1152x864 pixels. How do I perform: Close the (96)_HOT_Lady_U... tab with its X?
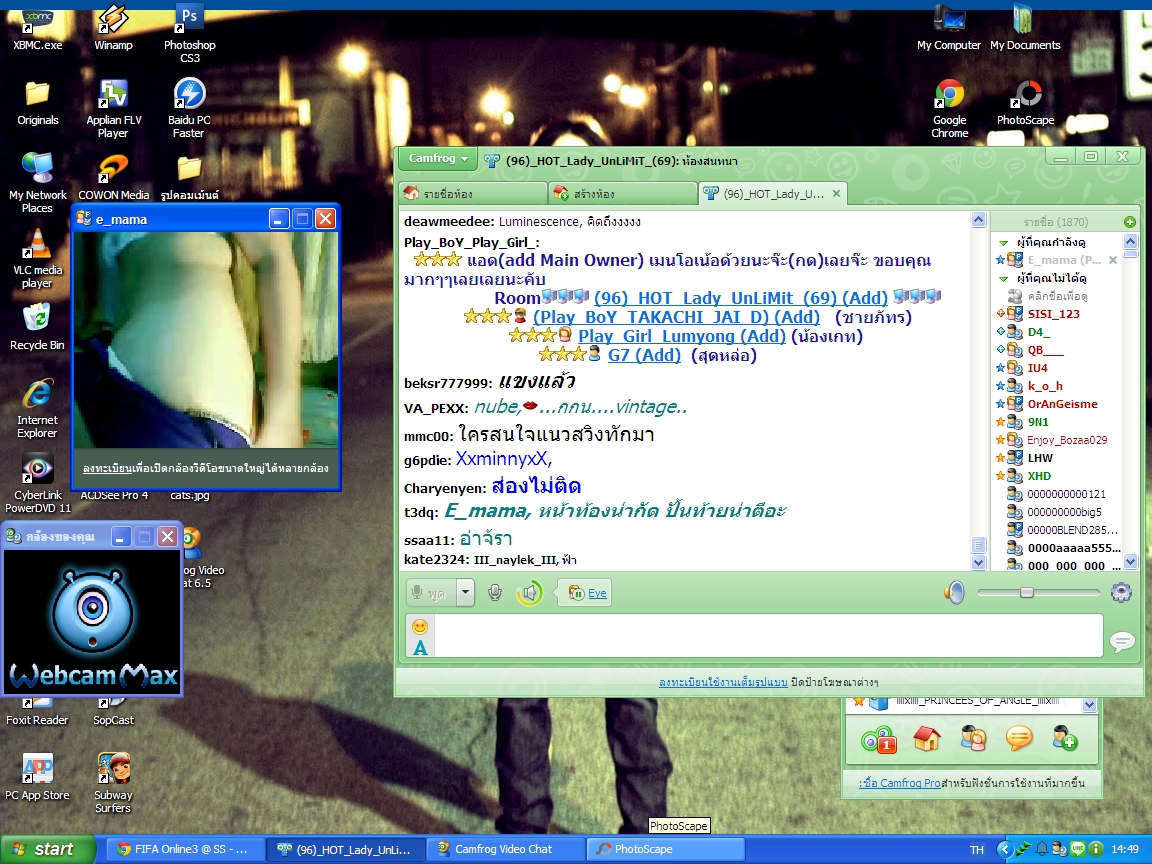[836, 194]
